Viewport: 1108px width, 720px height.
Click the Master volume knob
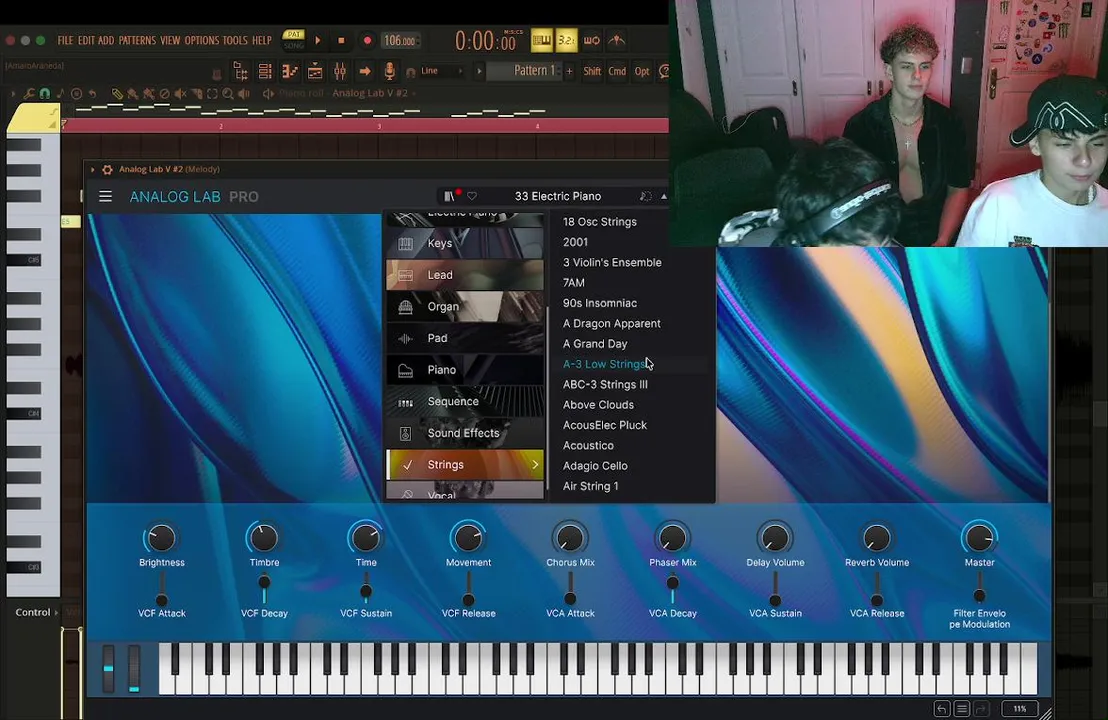pos(979,538)
